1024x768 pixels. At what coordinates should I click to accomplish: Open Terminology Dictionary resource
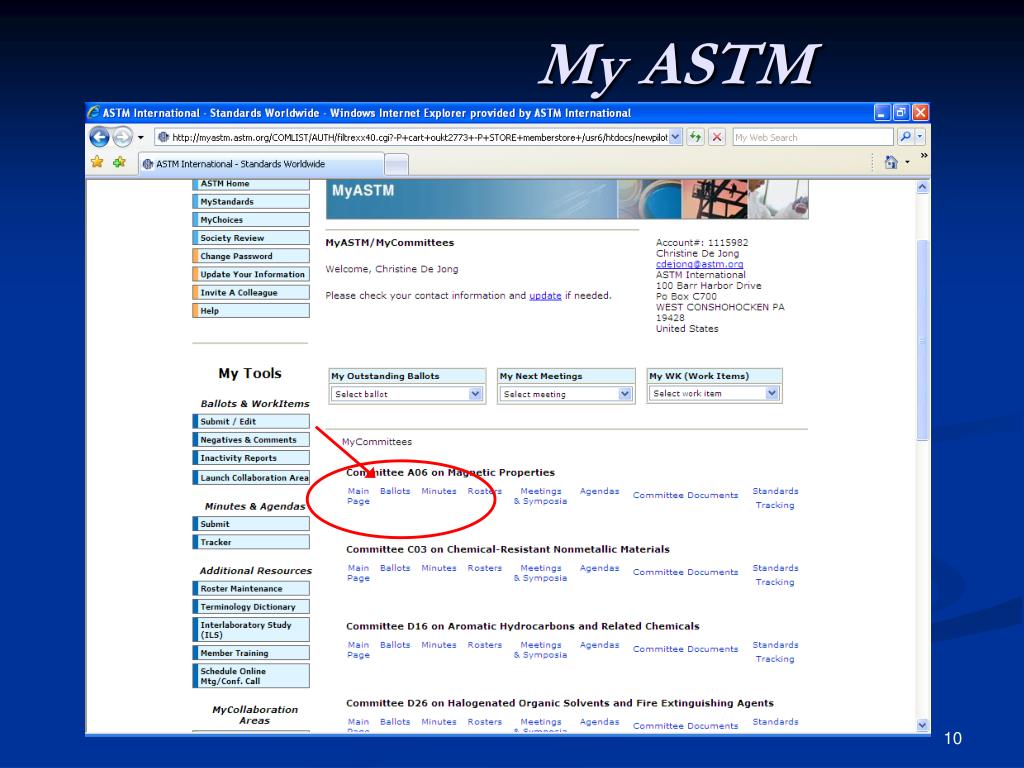tap(251, 607)
